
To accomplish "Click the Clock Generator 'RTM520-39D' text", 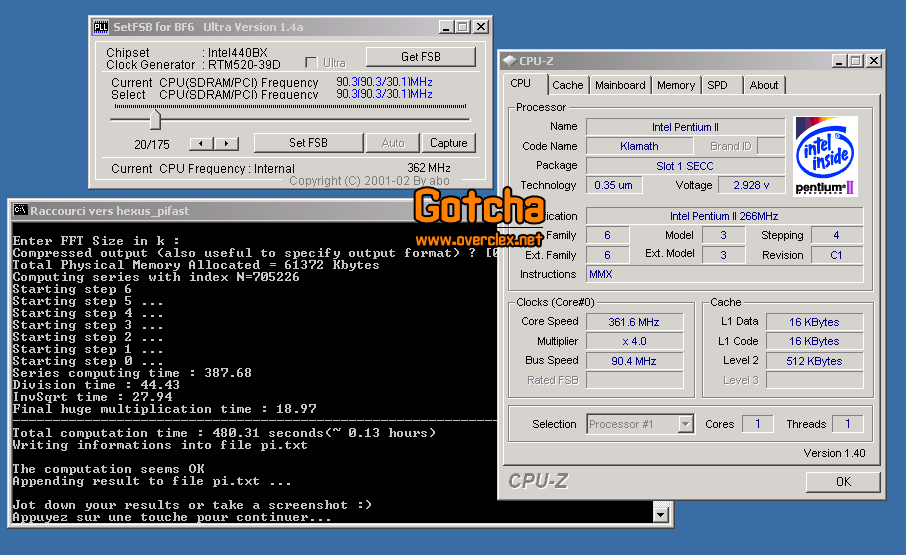I will [x=244, y=65].
